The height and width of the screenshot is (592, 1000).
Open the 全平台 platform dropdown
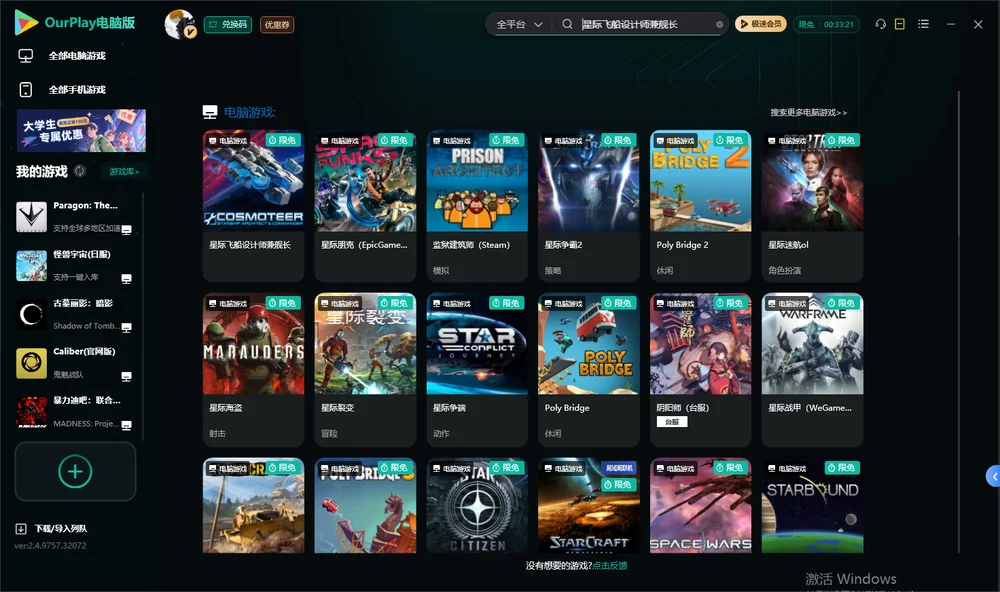tap(519, 24)
